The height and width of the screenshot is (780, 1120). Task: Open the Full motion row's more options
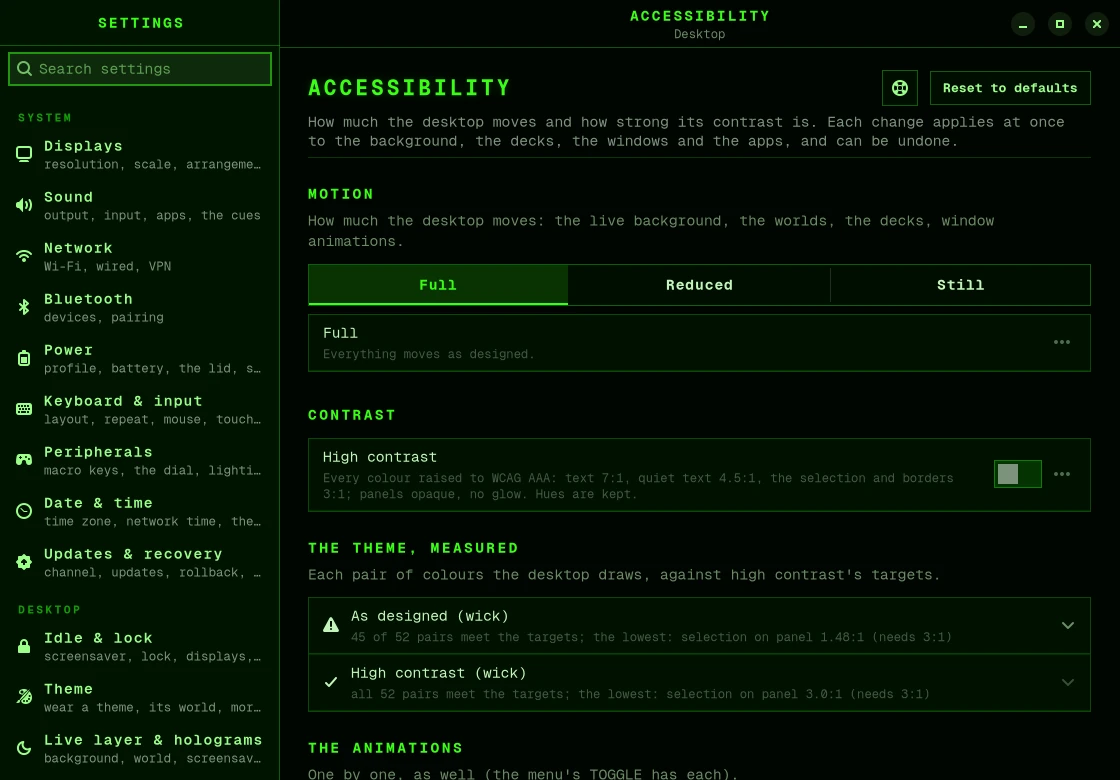coord(1062,342)
